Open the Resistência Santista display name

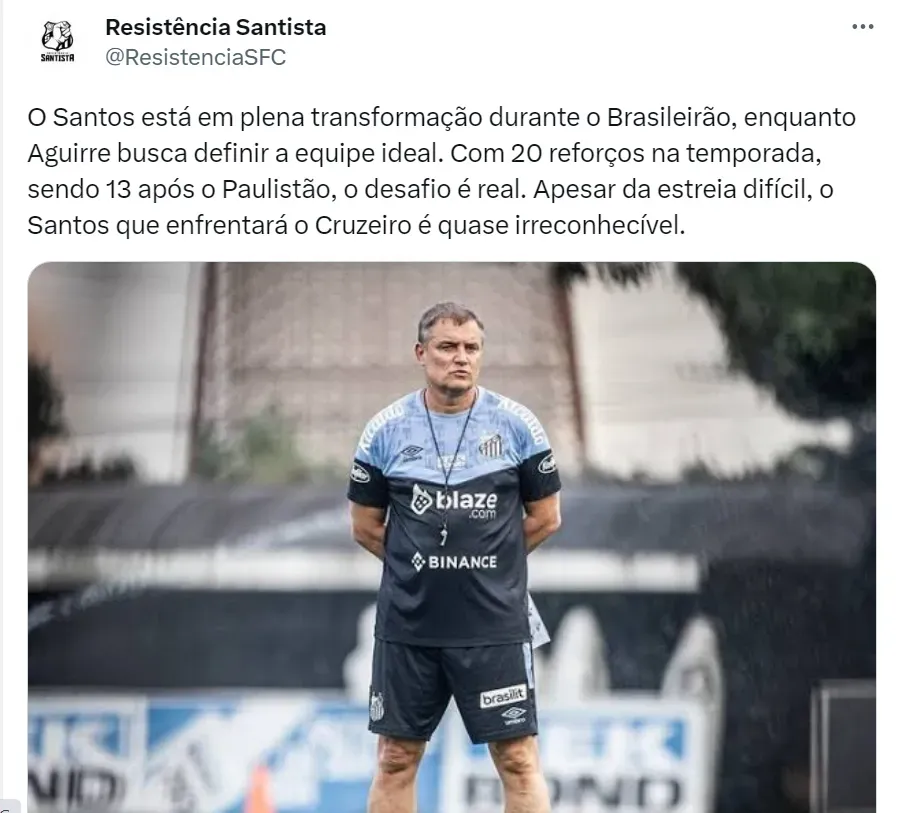pyautogui.click(x=216, y=27)
